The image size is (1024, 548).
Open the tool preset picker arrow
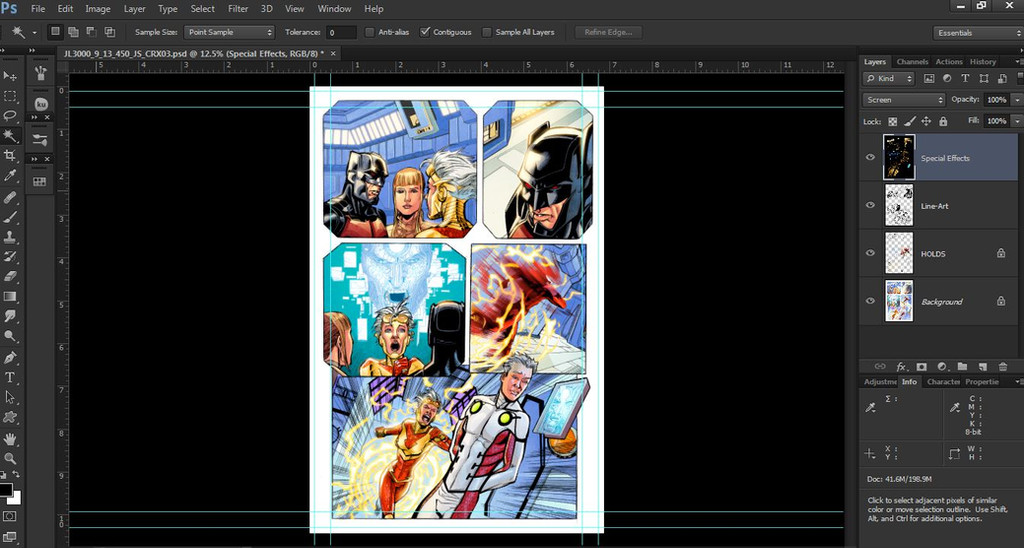click(x=34, y=32)
